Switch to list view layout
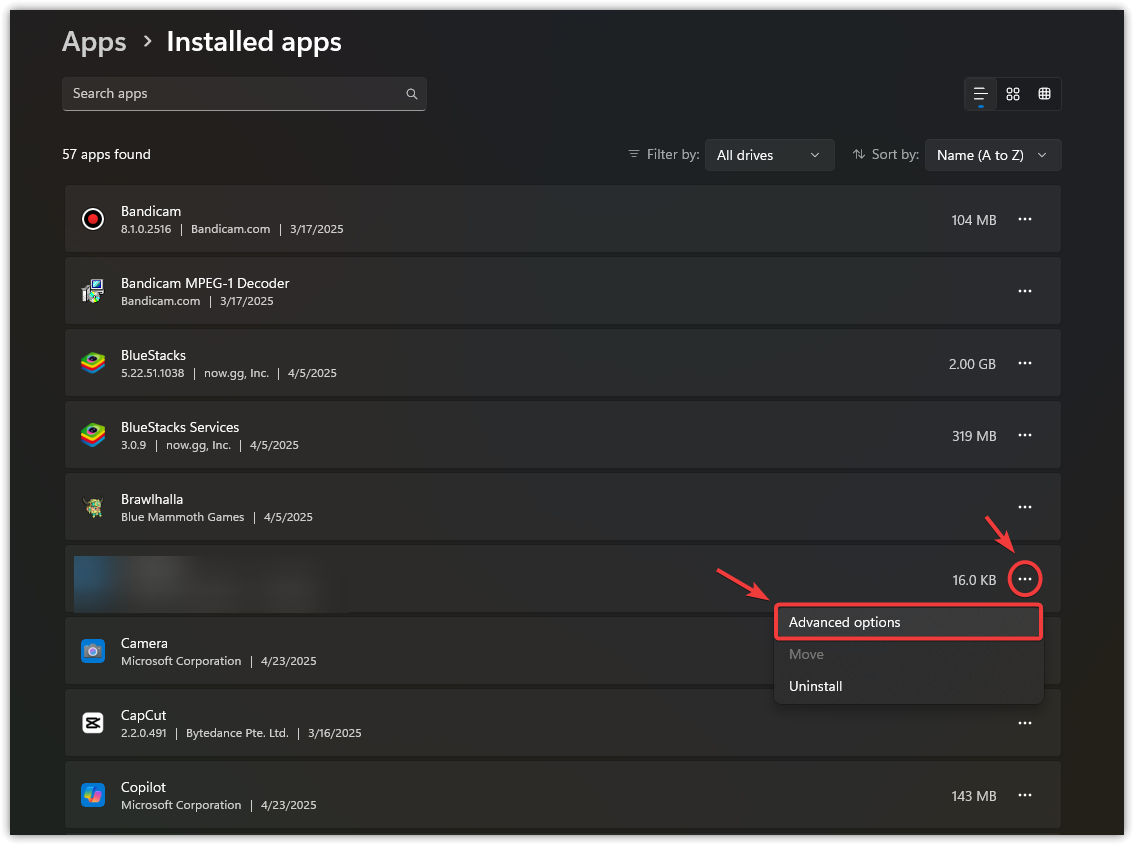 (x=981, y=94)
